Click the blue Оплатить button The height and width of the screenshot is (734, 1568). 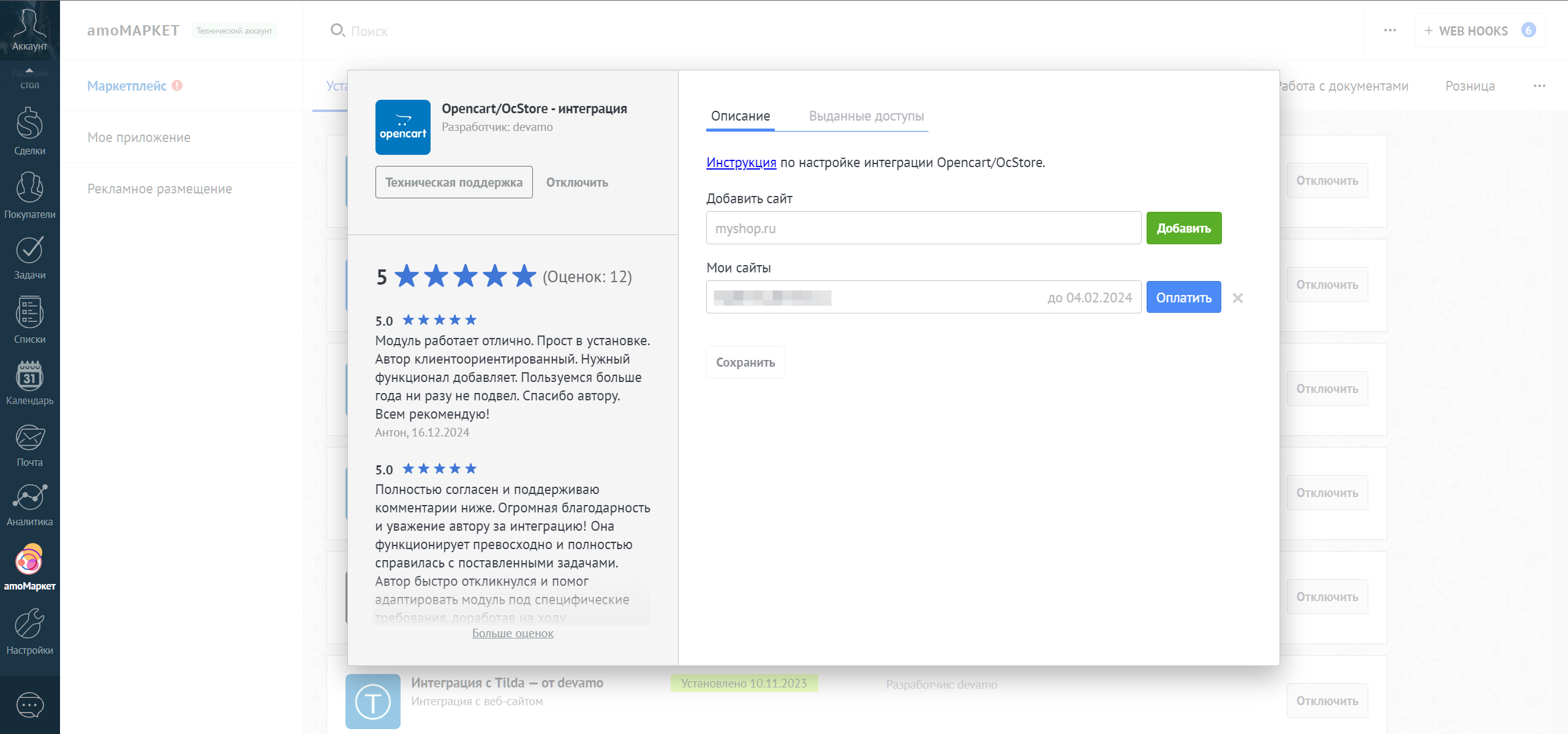coord(1183,298)
